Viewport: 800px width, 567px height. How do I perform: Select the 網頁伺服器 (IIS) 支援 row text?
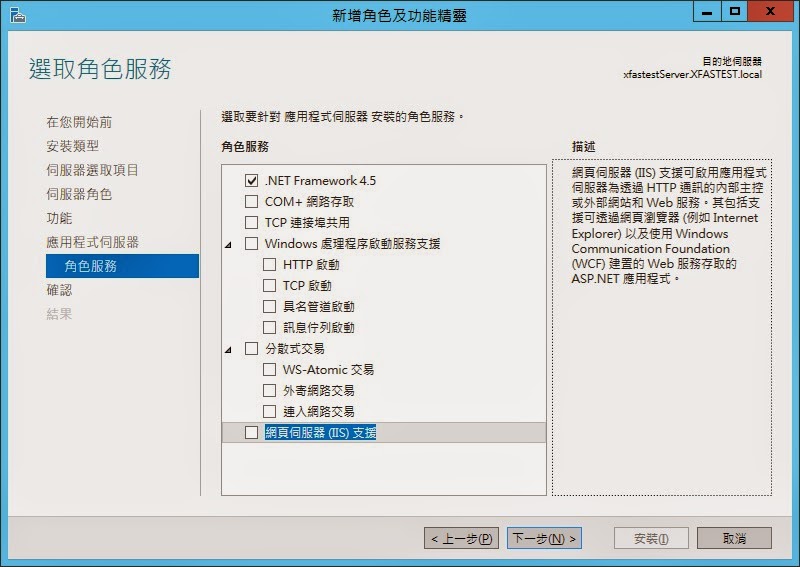tap(320, 432)
